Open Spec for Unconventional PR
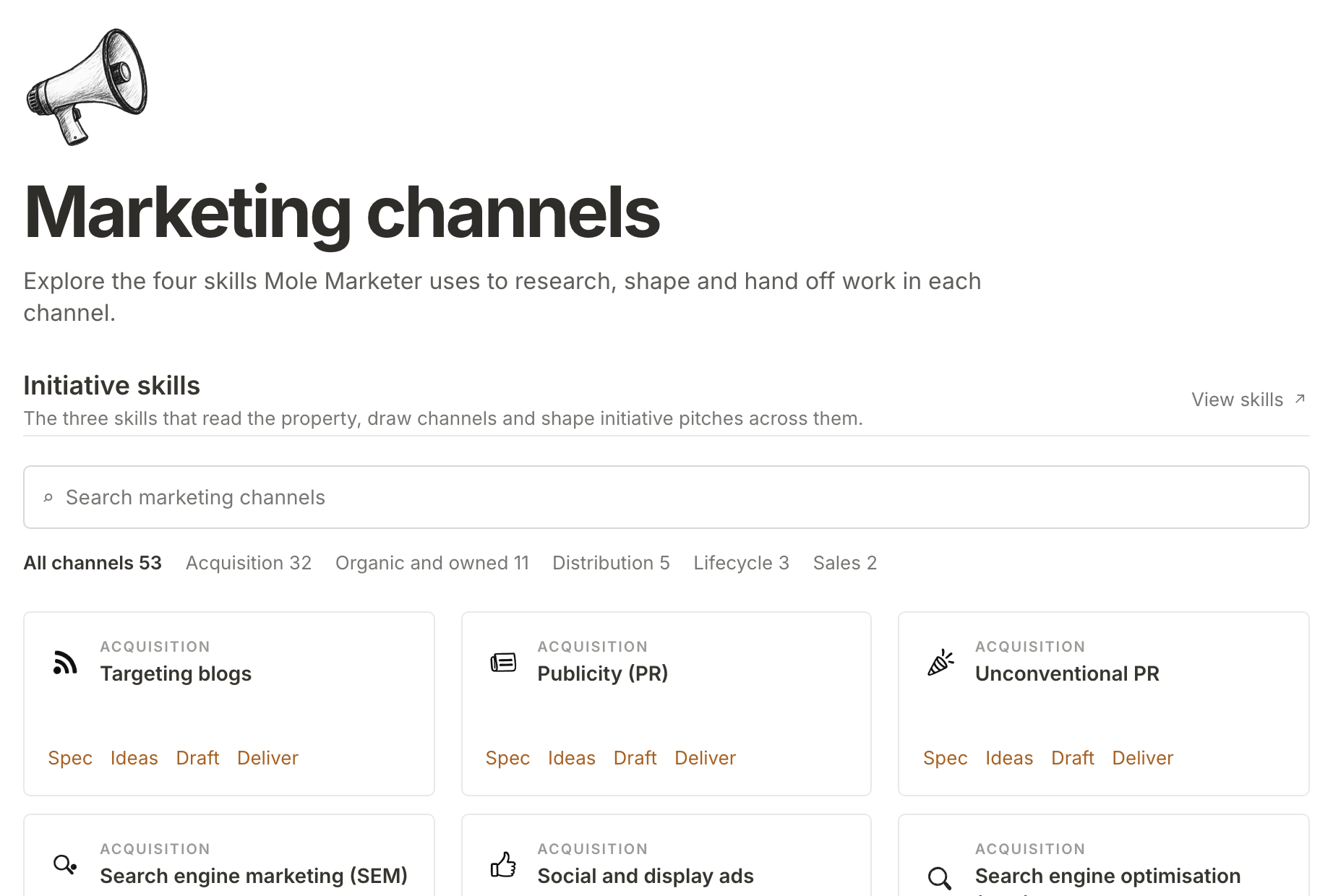Image resolution: width=1333 pixels, height=896 pixels. (x=946, y=758)
